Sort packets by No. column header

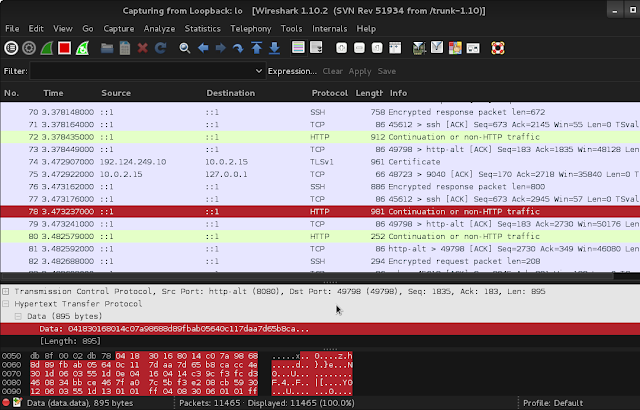tap(11, 93)
